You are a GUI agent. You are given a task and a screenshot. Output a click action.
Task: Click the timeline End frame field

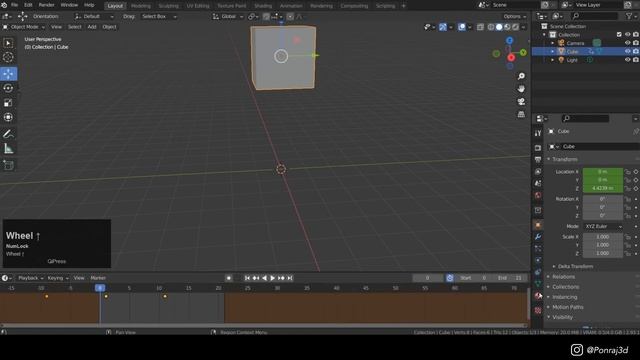510,278
